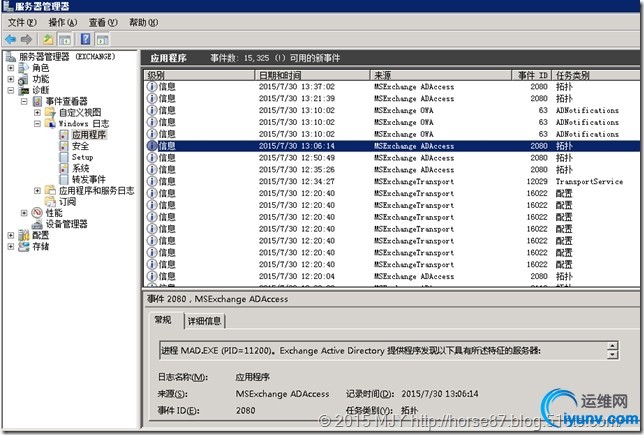The height and width of the screenshot is (435, 644).
Task: Collapse the Windows 日志 node
Action: 37,123
